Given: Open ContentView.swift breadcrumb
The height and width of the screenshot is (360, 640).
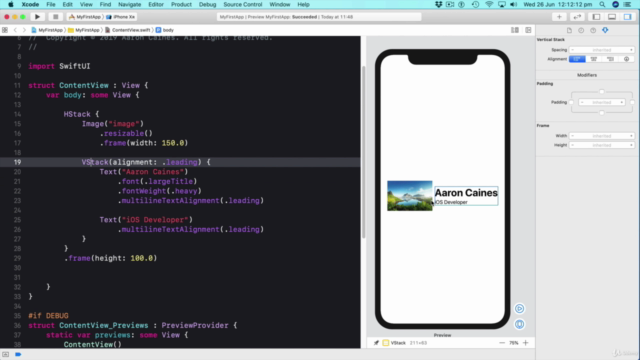Looking at the screenshot, I should (128, 30).
